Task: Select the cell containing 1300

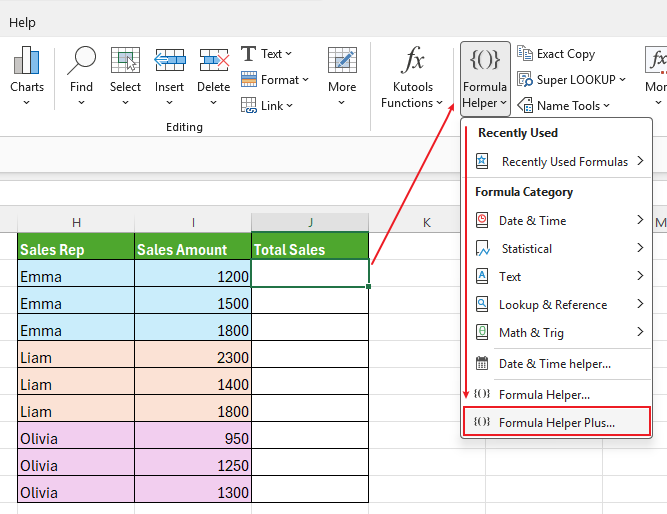Action: coord(193,489)
